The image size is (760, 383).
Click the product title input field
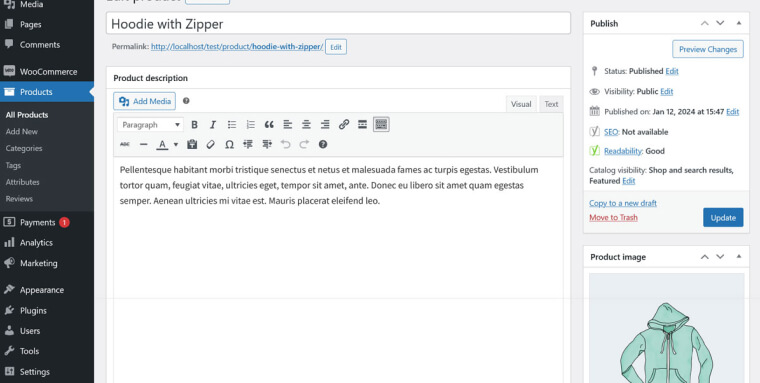point(338,23)
